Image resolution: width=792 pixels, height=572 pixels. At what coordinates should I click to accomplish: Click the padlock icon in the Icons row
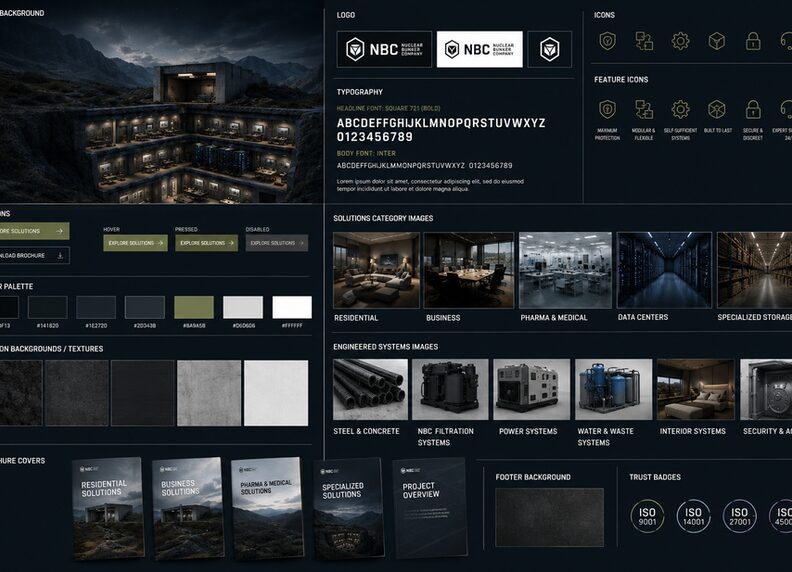pos(753,41)
